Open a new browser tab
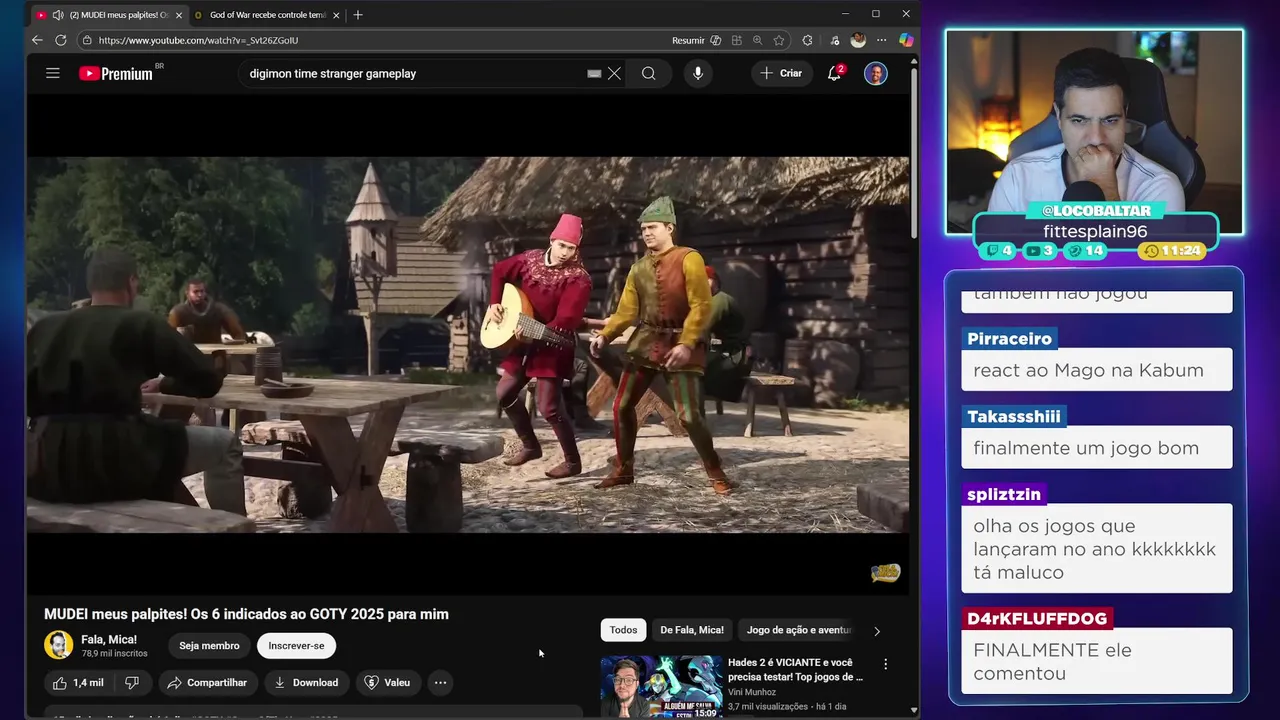Image resolution: width=1280 pixels, height=720 pixels. click(358, 15)
